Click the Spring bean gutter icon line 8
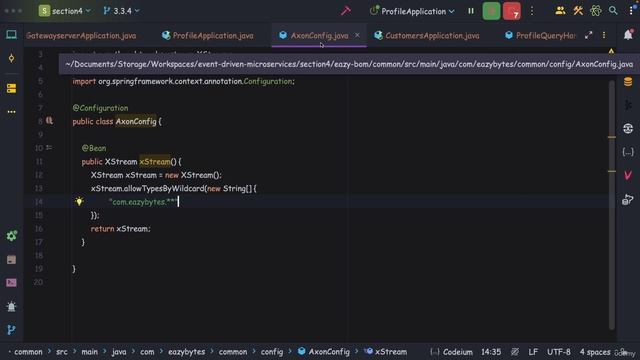This screenshot has height=360, width=640. click(49, 121)
